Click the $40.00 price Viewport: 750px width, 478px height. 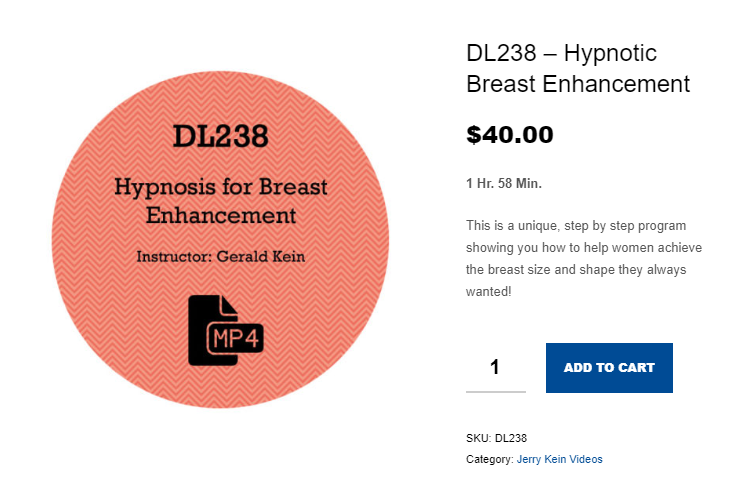[x=509, y=134]
